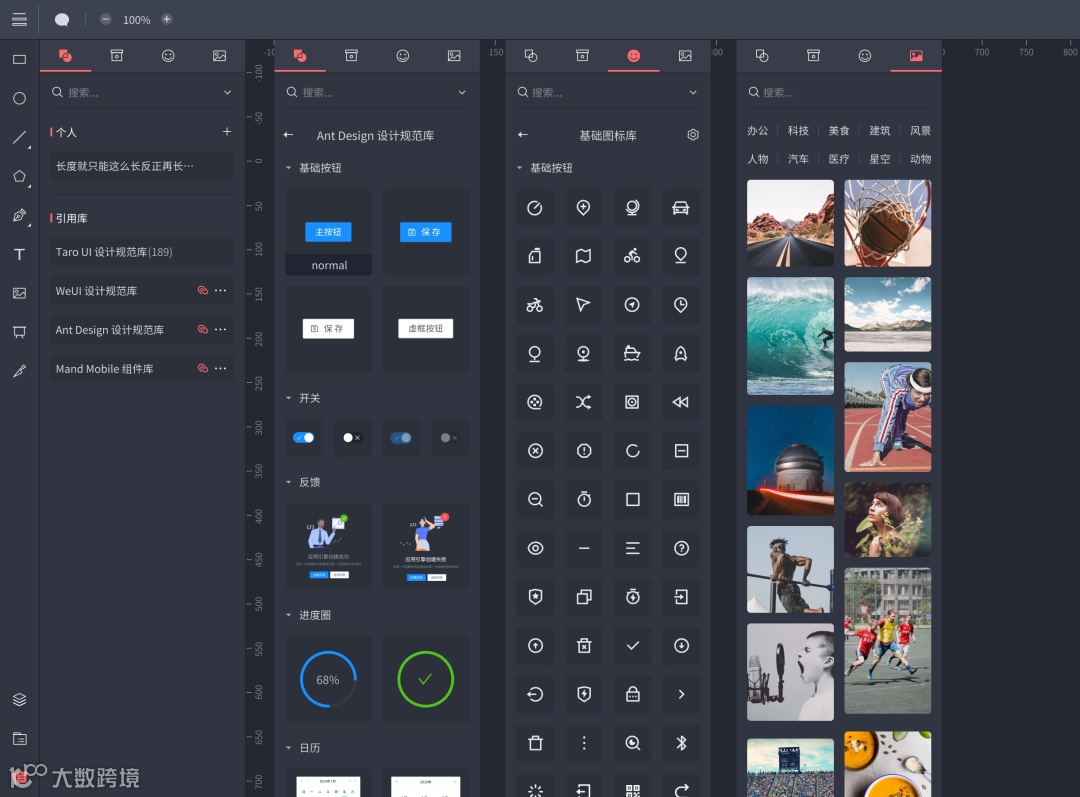This screenshot has height=797, width=1080.
Task: Pick the lock icon in icon library
Action: point(632,694)
